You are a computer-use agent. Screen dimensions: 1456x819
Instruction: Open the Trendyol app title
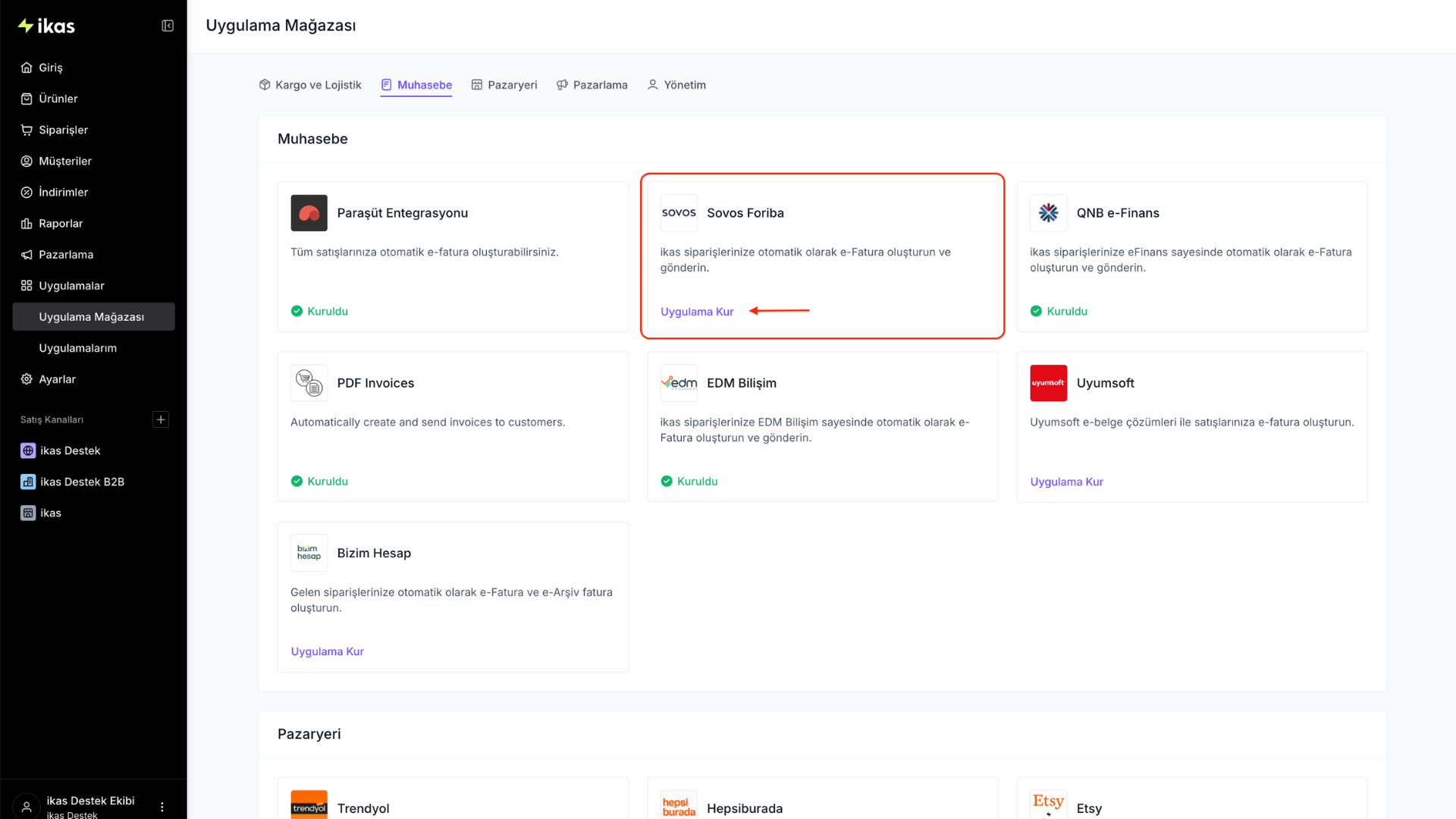coord(363,808)
